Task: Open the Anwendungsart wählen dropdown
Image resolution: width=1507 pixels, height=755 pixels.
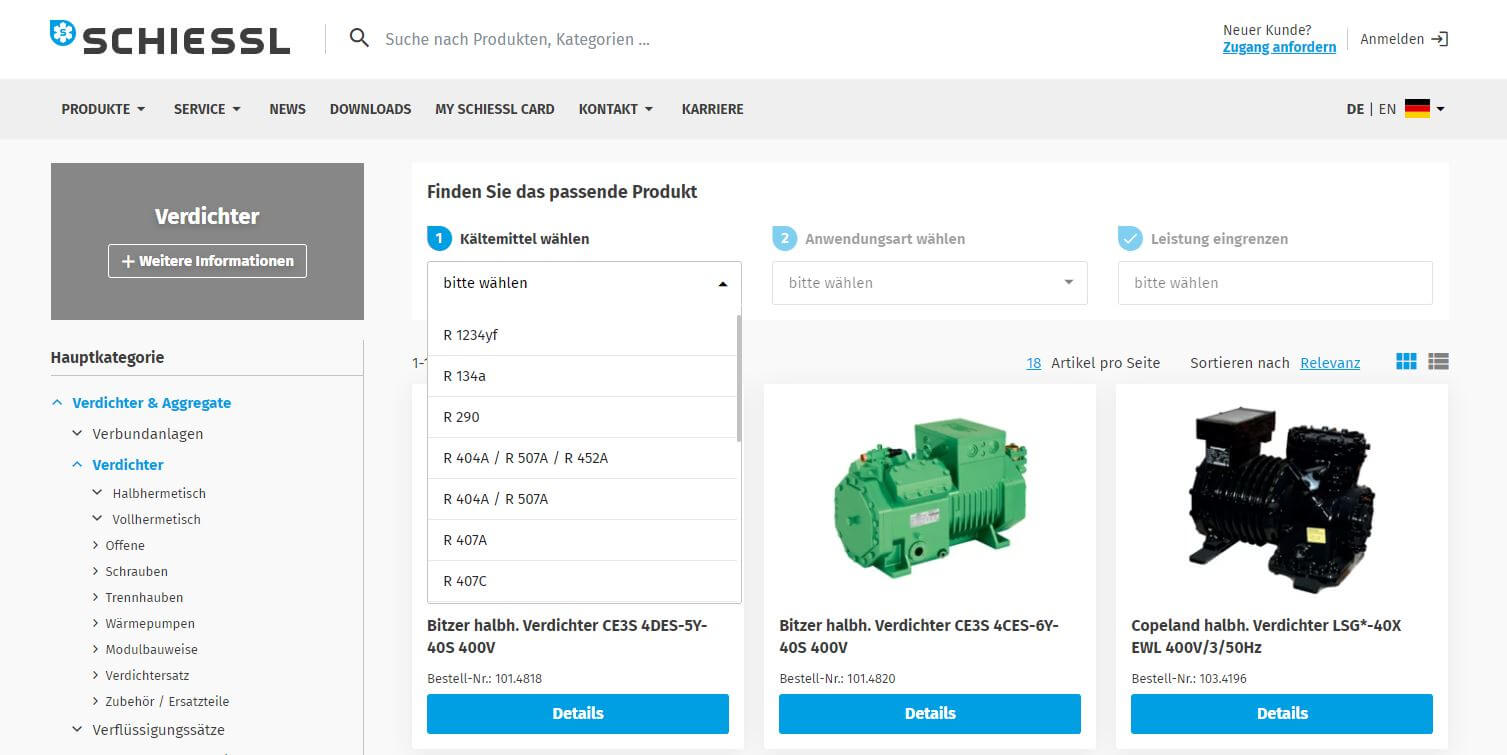Action: click(929, 283)
